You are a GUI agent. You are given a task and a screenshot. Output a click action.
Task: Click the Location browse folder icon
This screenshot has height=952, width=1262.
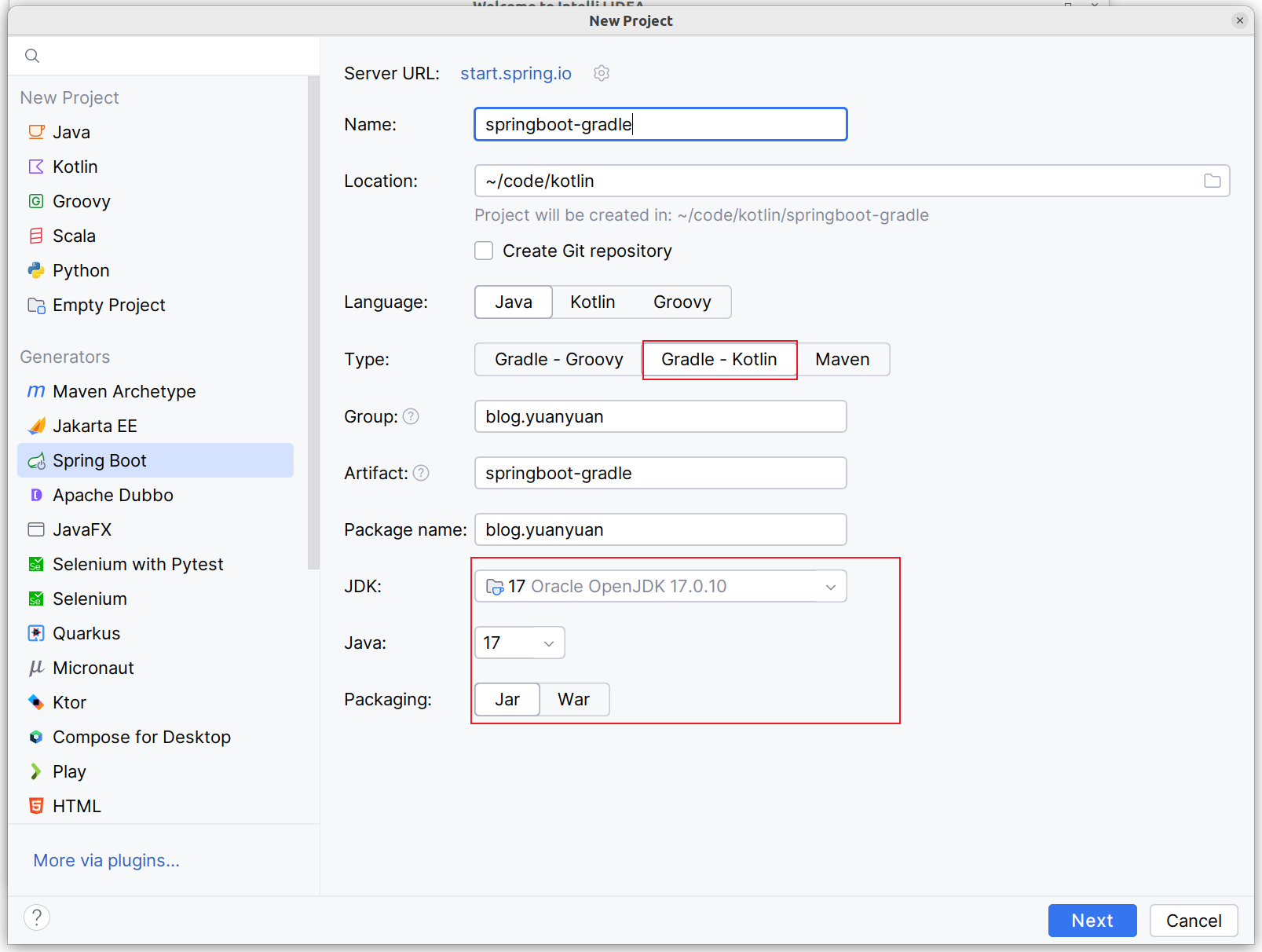tap(1212, 181)
